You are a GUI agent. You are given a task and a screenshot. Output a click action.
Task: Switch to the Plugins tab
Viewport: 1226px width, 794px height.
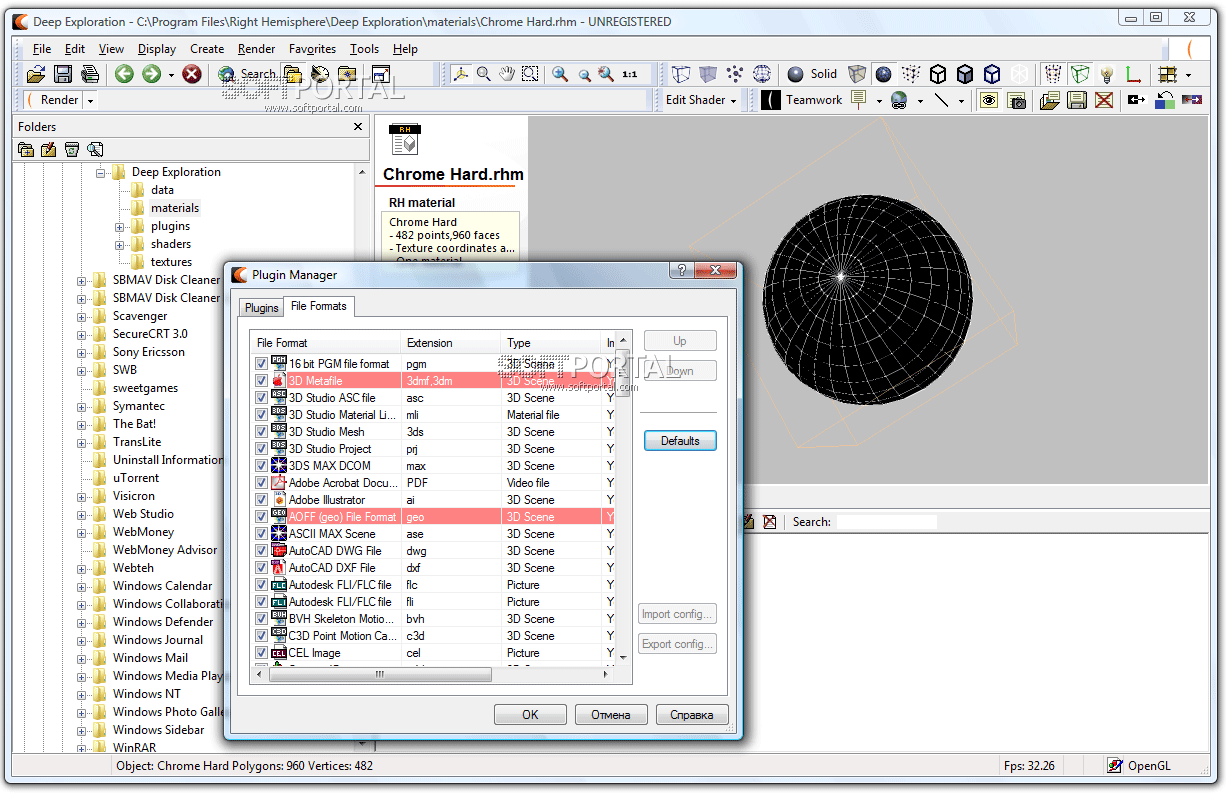(262, 308)
